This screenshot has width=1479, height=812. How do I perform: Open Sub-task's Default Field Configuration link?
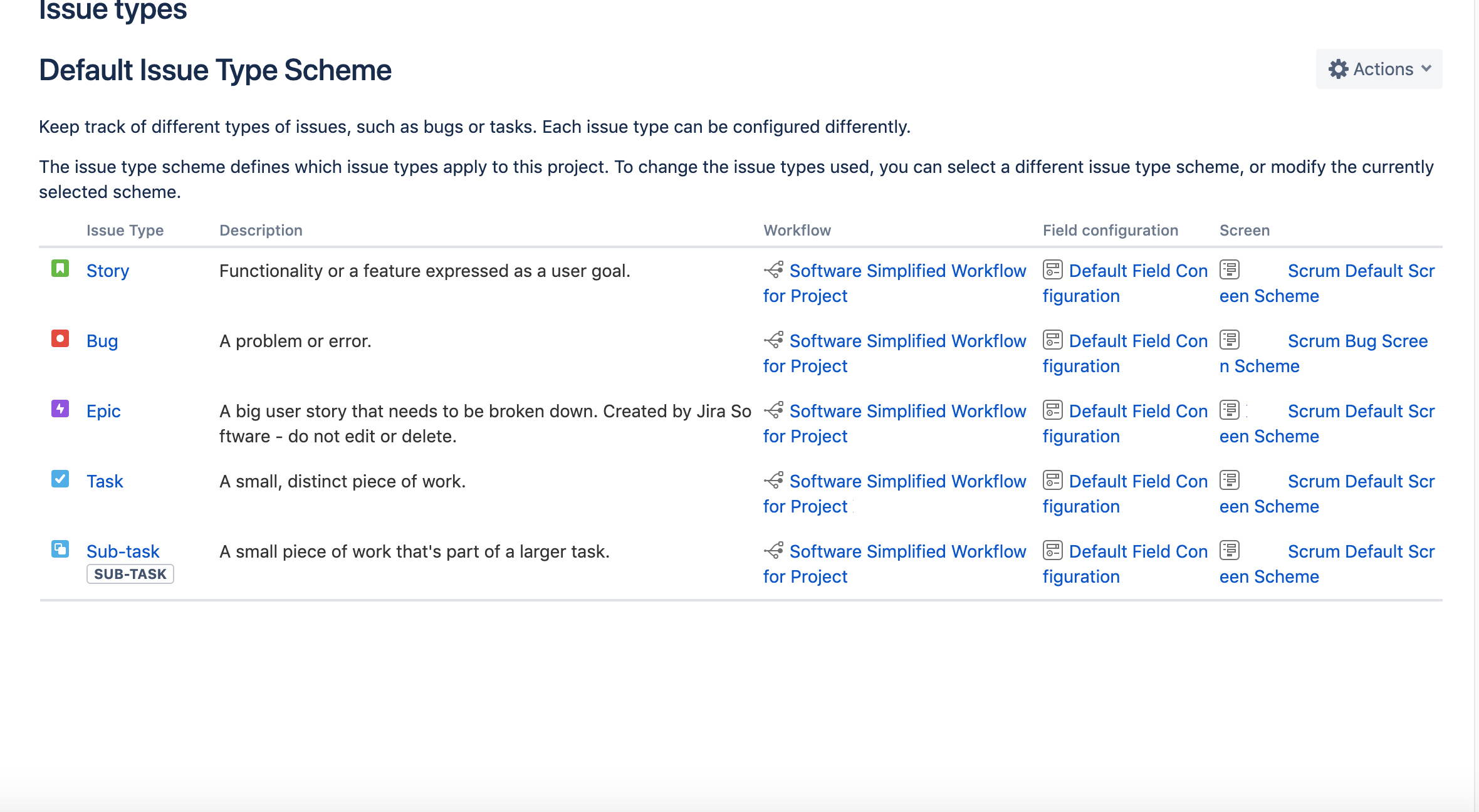(x=1125, y=564)
